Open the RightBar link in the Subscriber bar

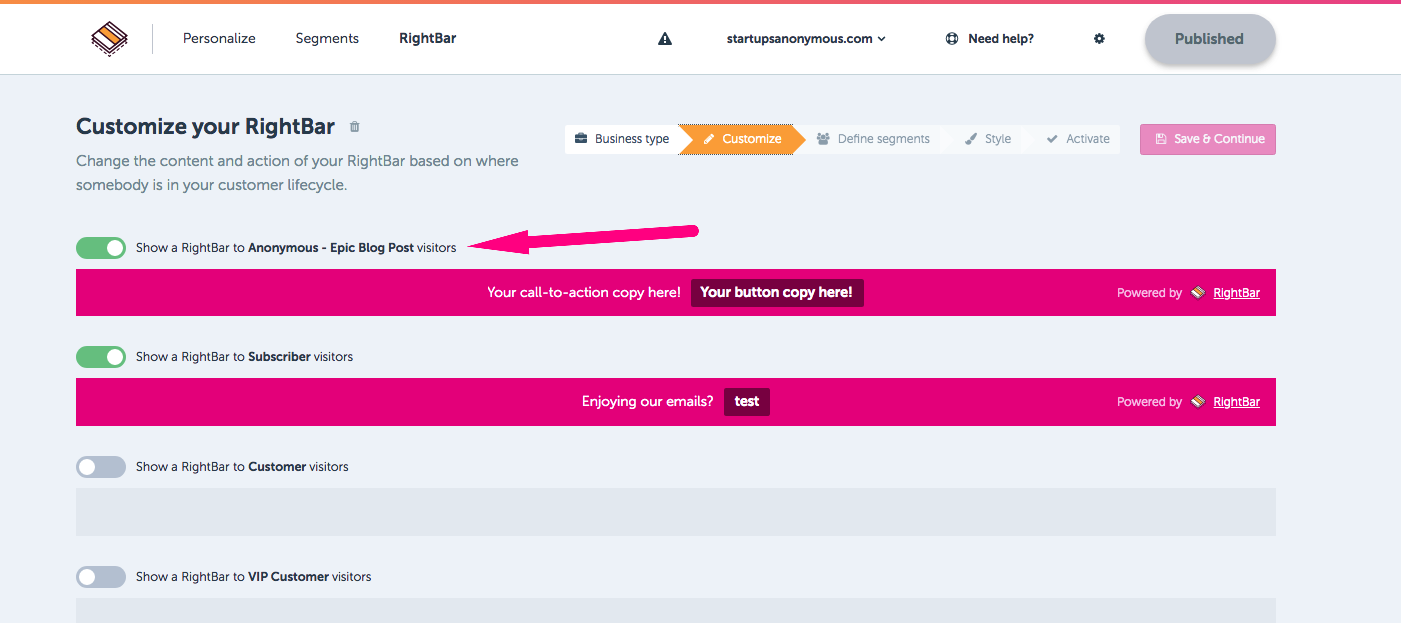coord(1236,402)
